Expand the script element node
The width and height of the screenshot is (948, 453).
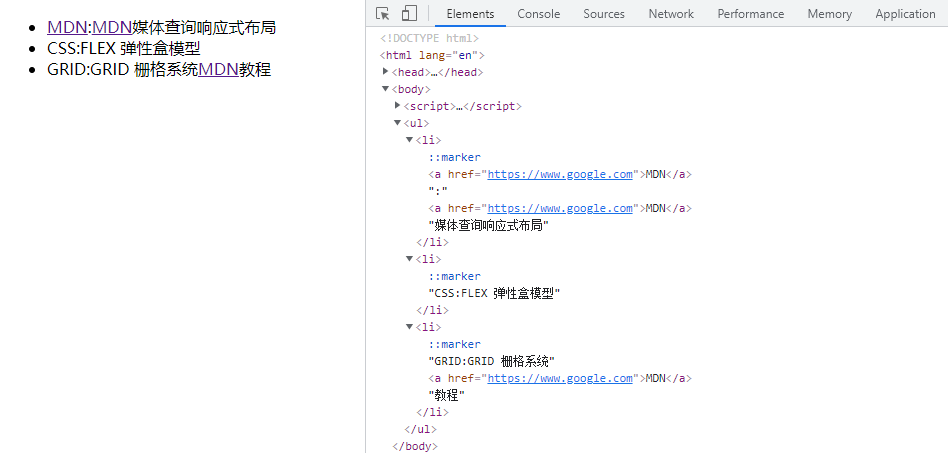(x=397, y=106)
